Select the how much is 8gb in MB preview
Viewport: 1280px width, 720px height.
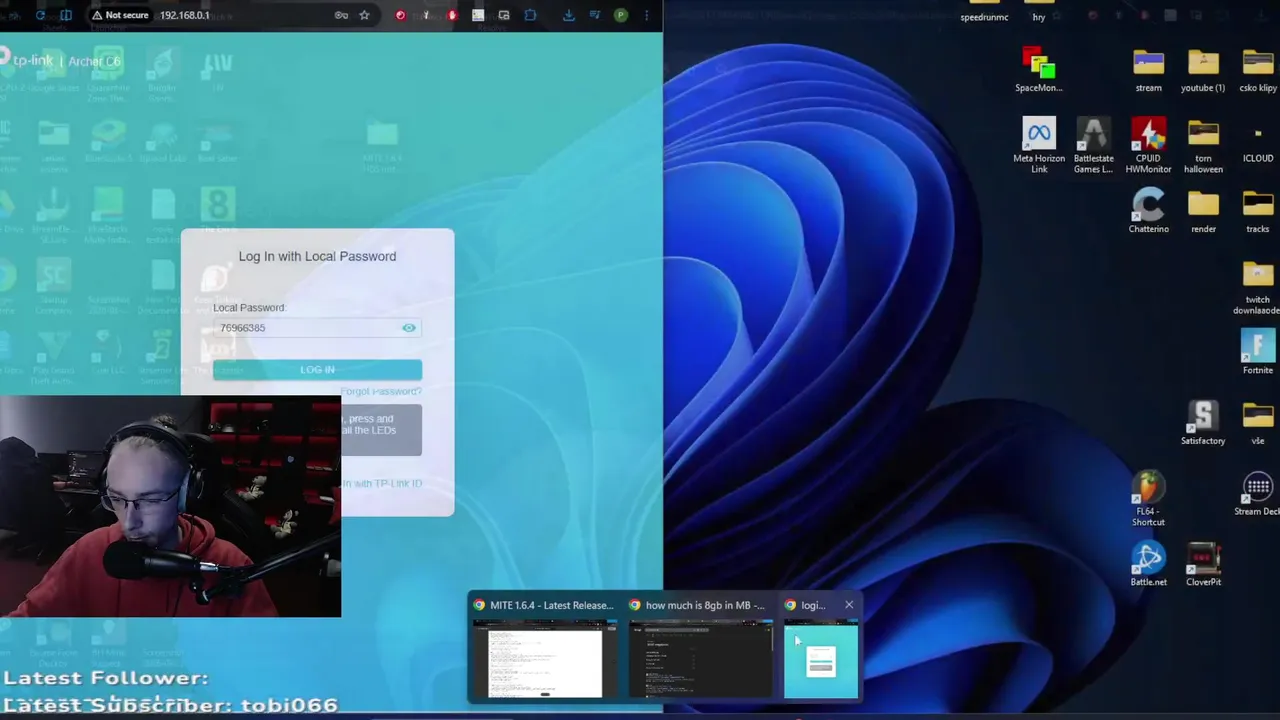[701, 648]
